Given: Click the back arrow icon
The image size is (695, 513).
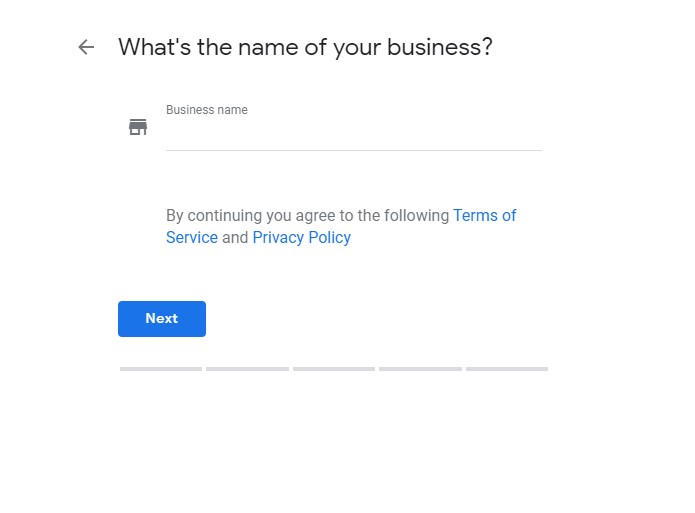Looking at the screenshot, I should click(x=86, y=47).
